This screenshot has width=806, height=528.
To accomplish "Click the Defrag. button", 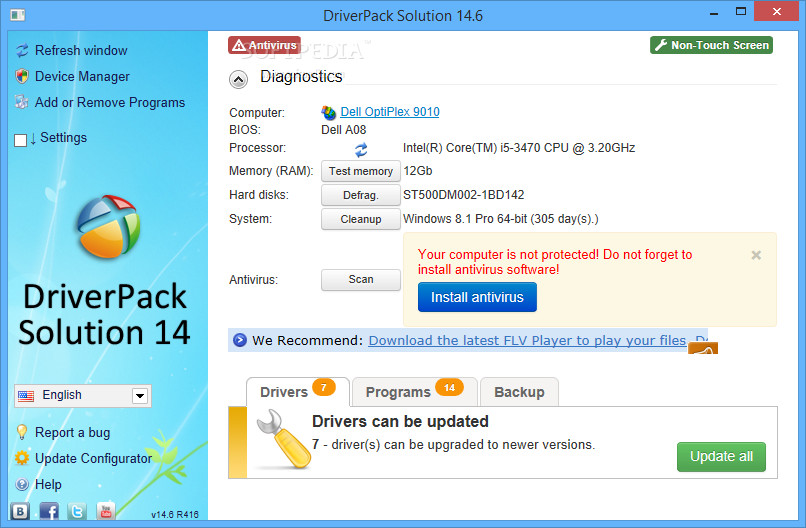I will click(x=361, y=195).
